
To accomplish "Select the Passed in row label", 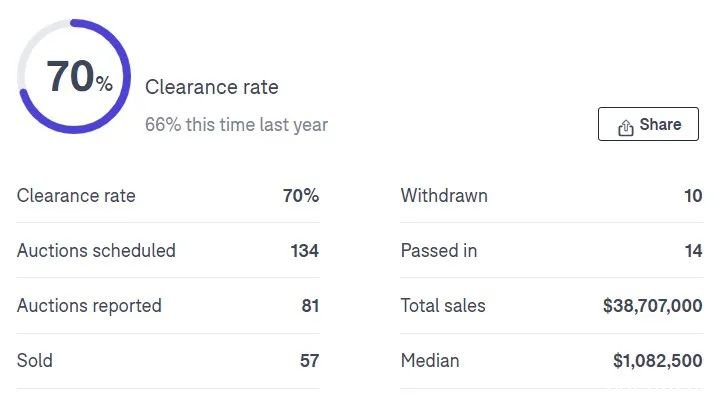I will tap(439, 251).
